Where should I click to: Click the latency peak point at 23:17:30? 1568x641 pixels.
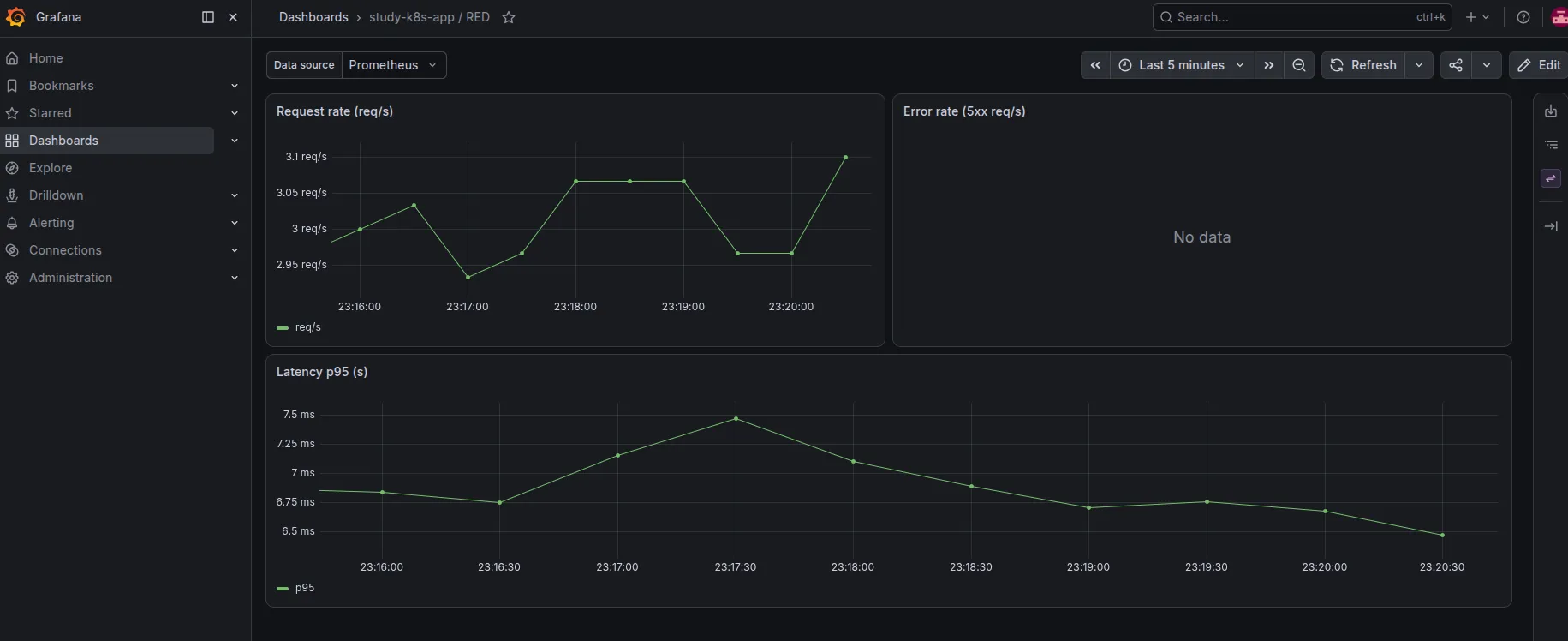(736, 418)
